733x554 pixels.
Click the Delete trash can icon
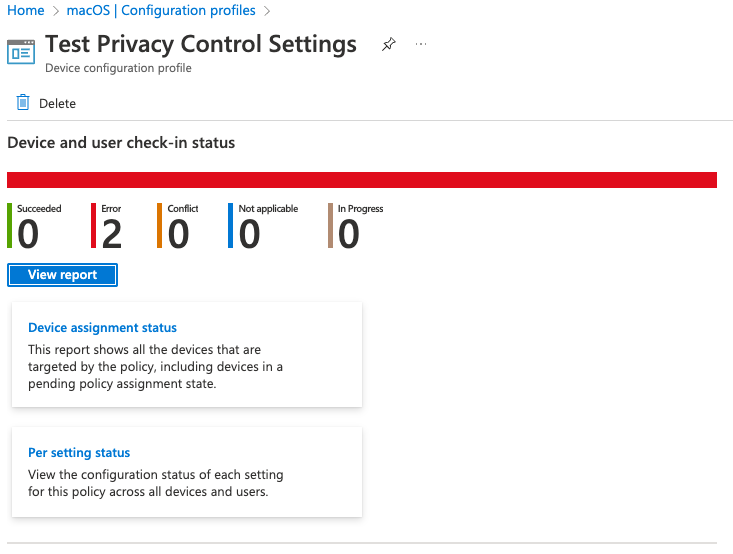[x=23, y=103]
